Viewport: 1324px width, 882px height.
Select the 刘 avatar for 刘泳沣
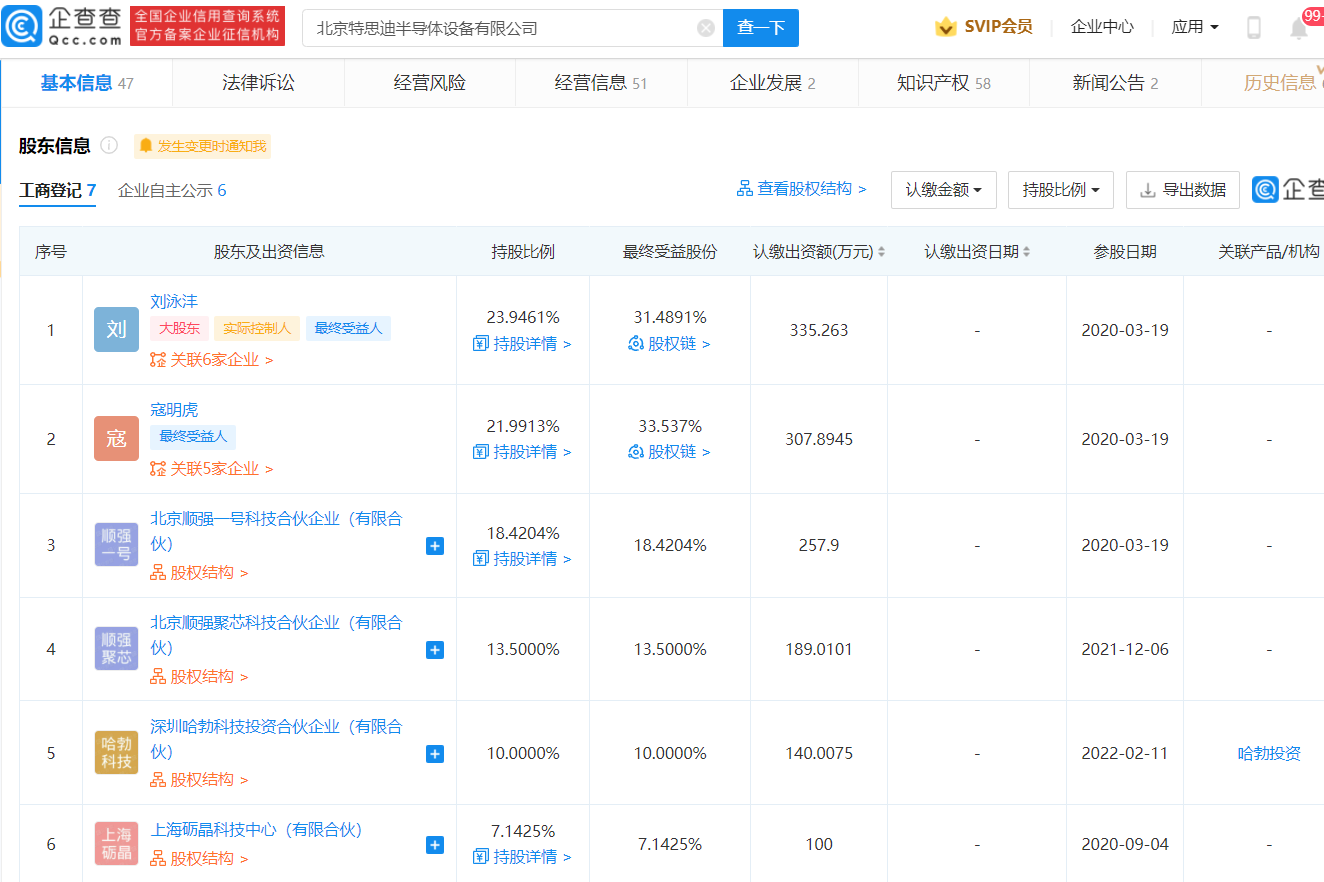(116, 329)
